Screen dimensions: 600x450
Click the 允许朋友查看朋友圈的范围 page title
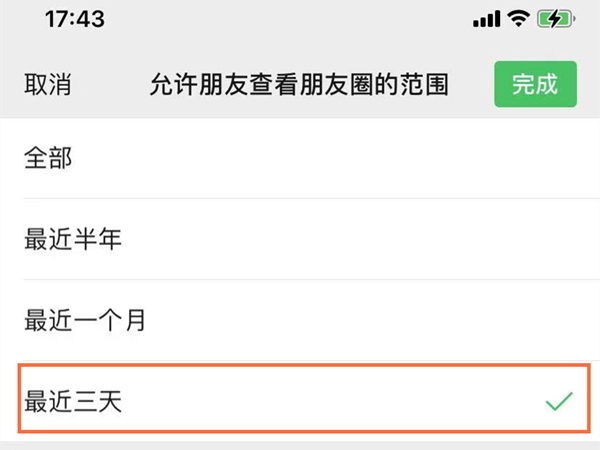click(x=299, y=85)
